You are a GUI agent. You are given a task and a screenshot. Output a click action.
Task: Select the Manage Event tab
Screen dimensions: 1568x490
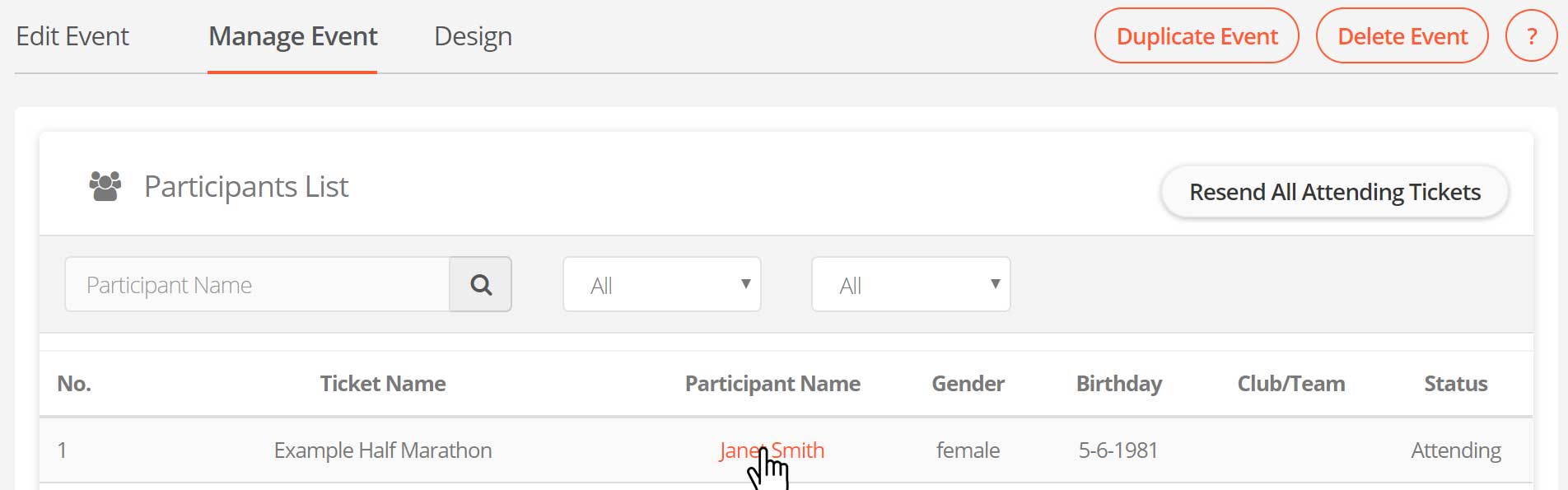click(x=292, y=36)
